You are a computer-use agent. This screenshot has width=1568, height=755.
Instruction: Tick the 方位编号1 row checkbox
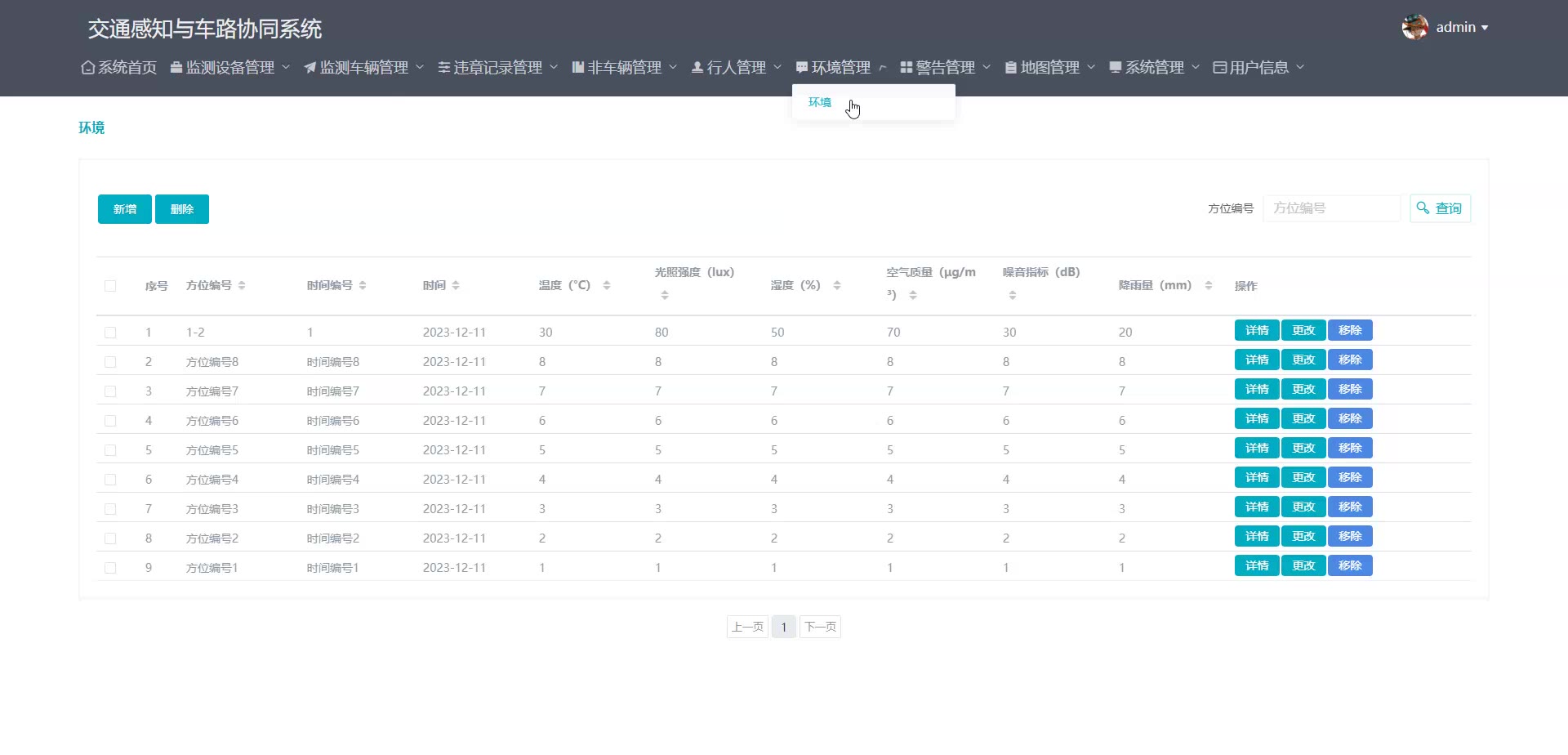point(110,568)
